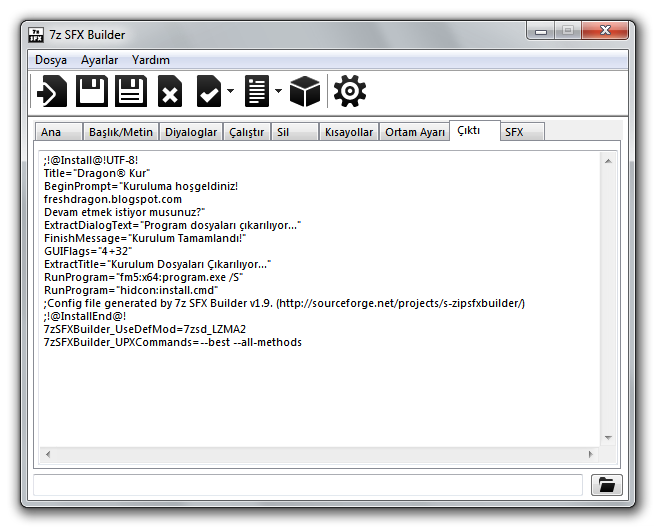Click the horizontal scrollbar right arrow
The image size is (656, 528).
click(591, 454)
